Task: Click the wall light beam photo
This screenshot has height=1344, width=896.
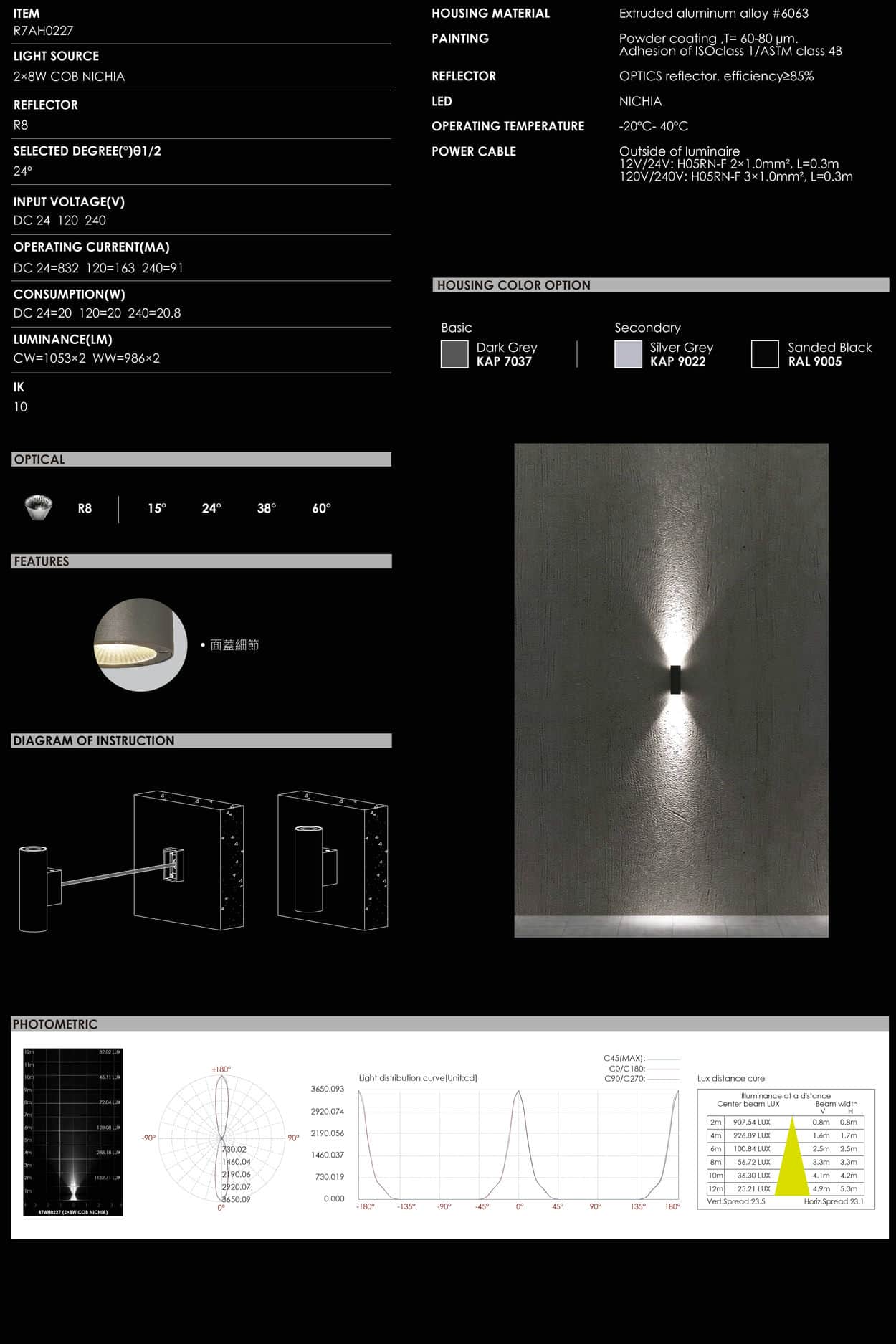Action: point(671,690)
